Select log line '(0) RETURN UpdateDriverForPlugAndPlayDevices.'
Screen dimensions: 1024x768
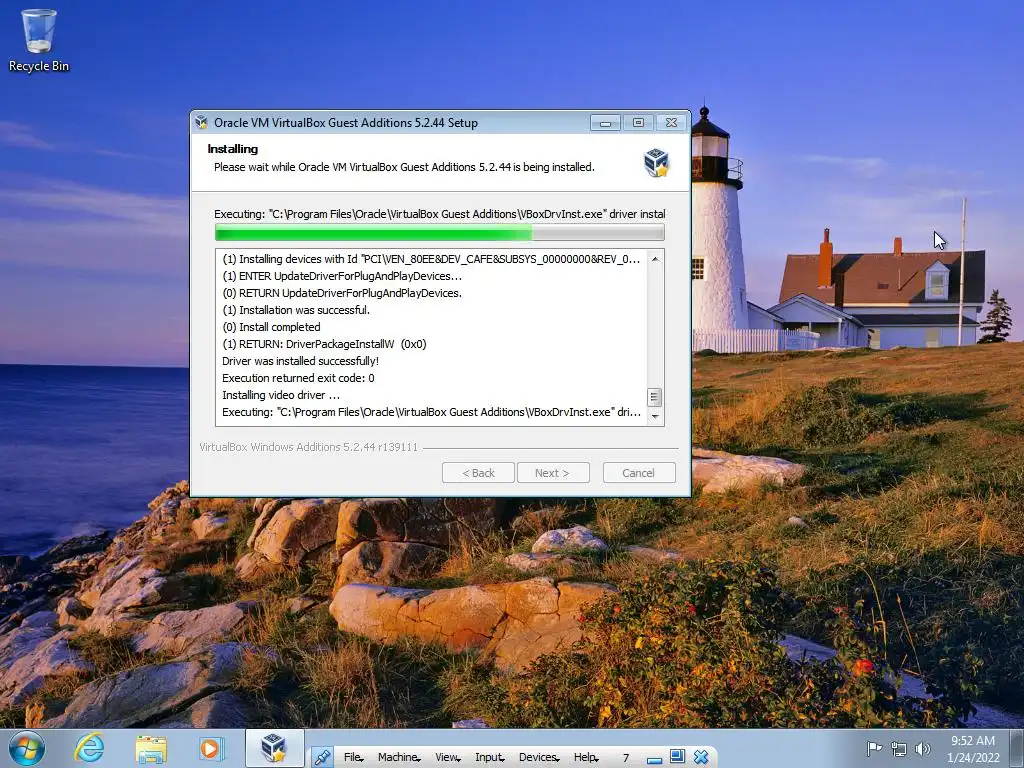click(342, 293)
